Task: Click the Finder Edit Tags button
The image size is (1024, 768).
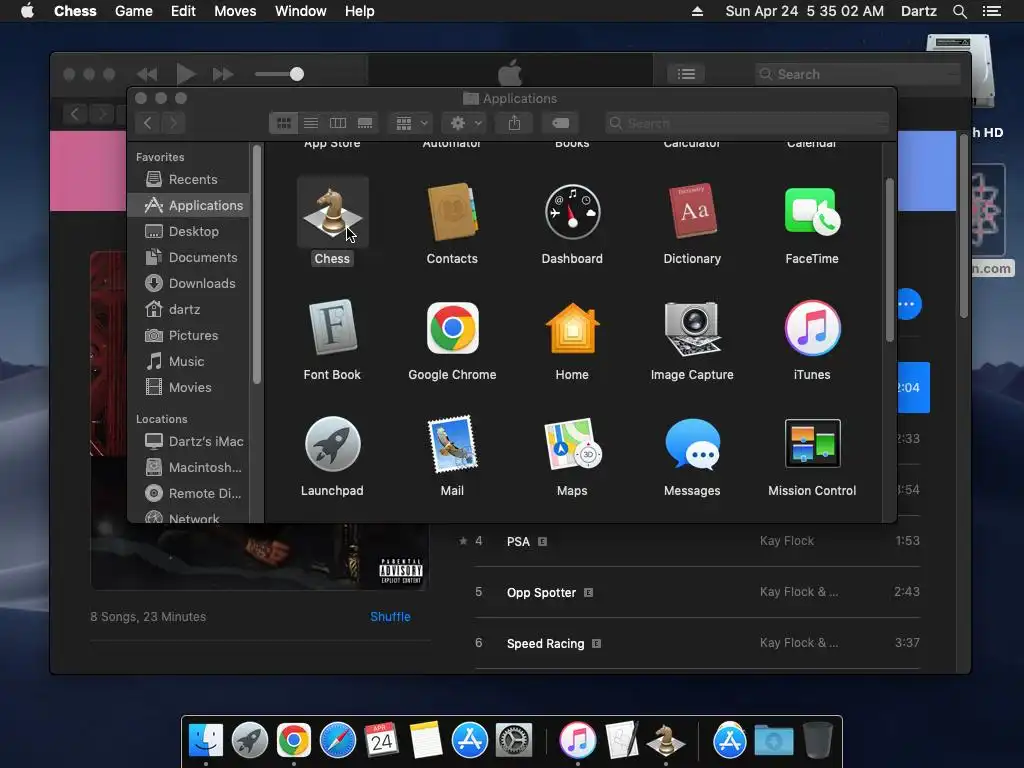Action: point(560,123)
